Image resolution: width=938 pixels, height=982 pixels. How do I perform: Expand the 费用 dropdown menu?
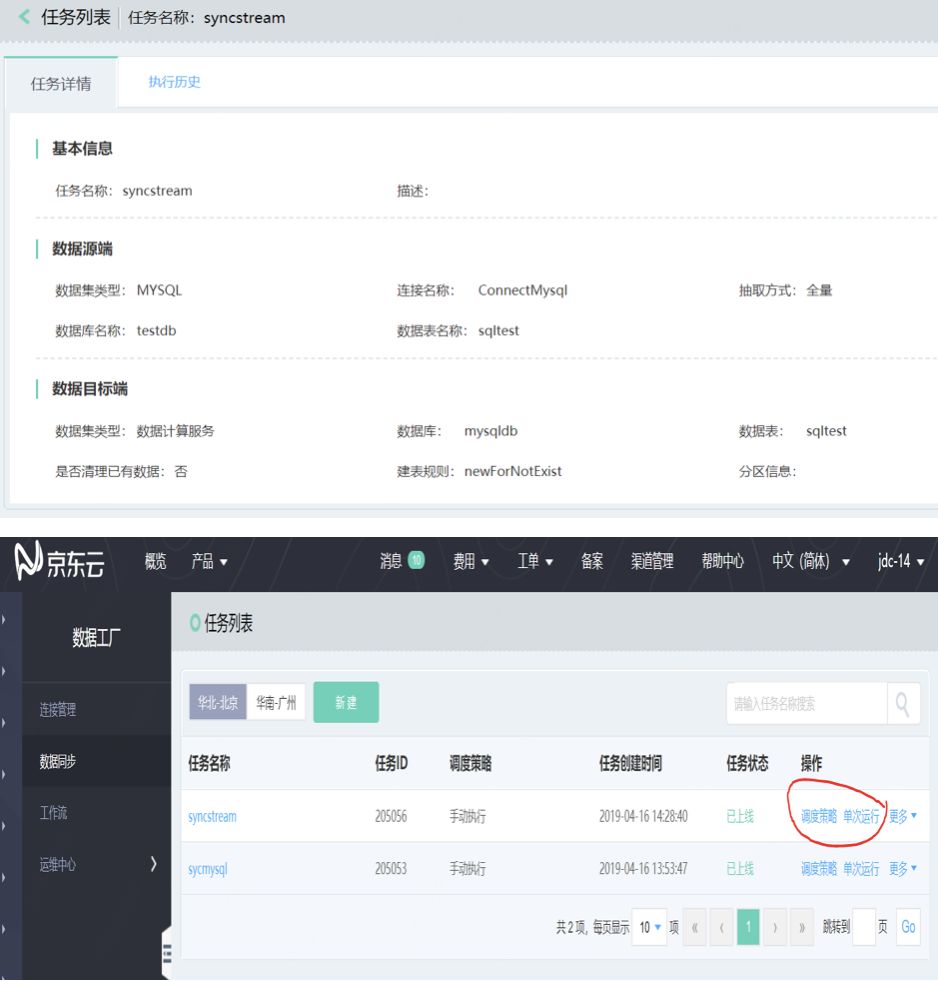click(x=470, y=561)
